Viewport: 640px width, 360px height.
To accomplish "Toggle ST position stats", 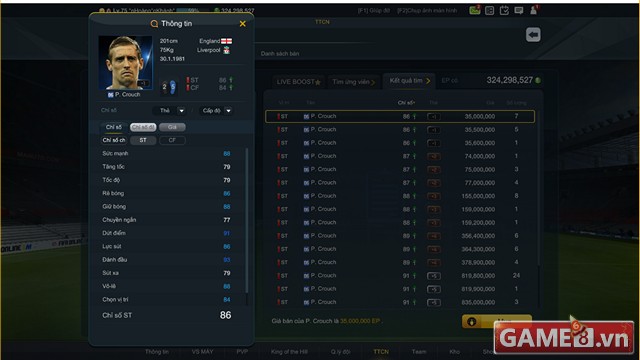I will [143, 140].
